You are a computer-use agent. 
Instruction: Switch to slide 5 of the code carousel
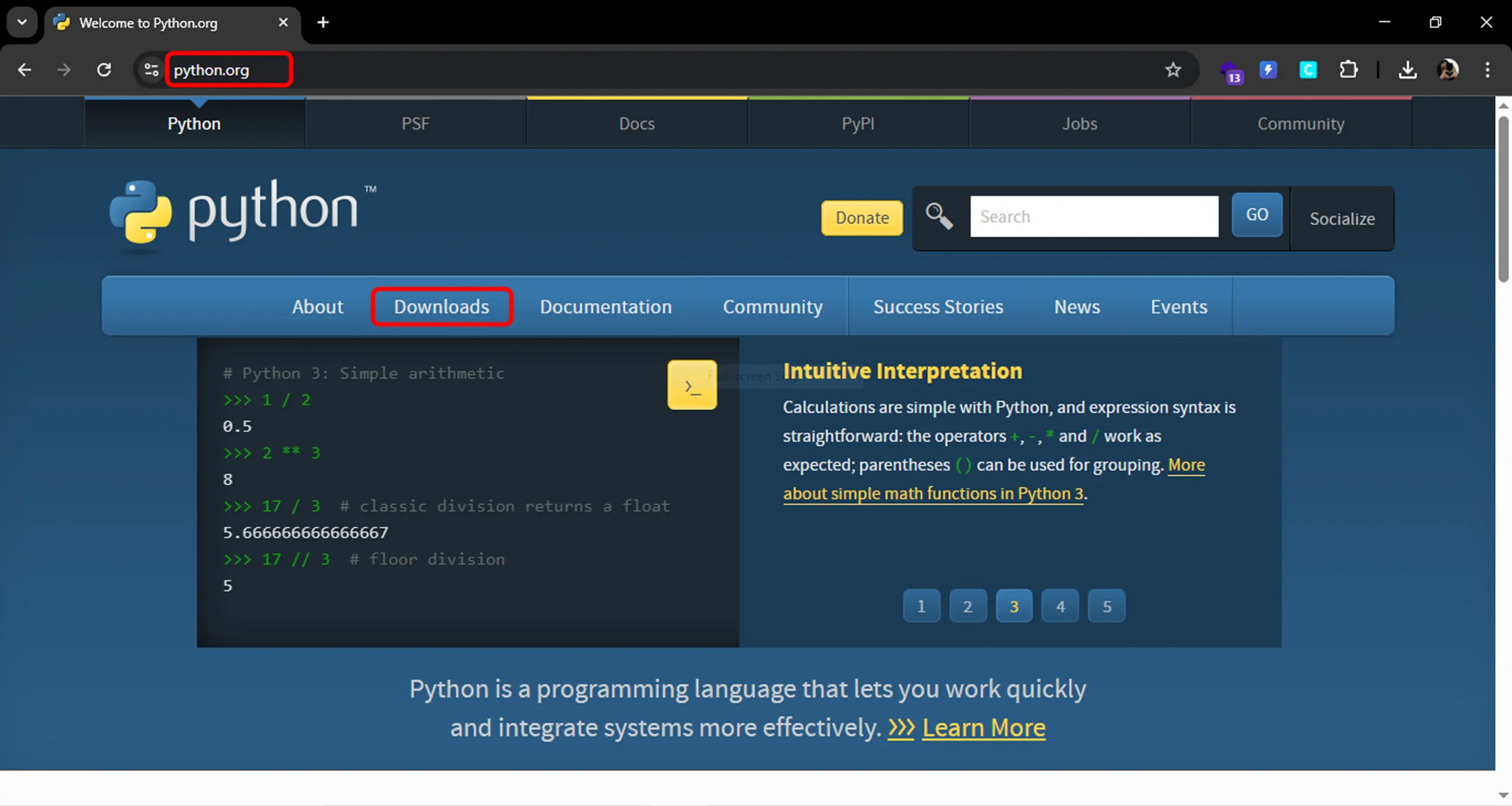pos(1107,606)
